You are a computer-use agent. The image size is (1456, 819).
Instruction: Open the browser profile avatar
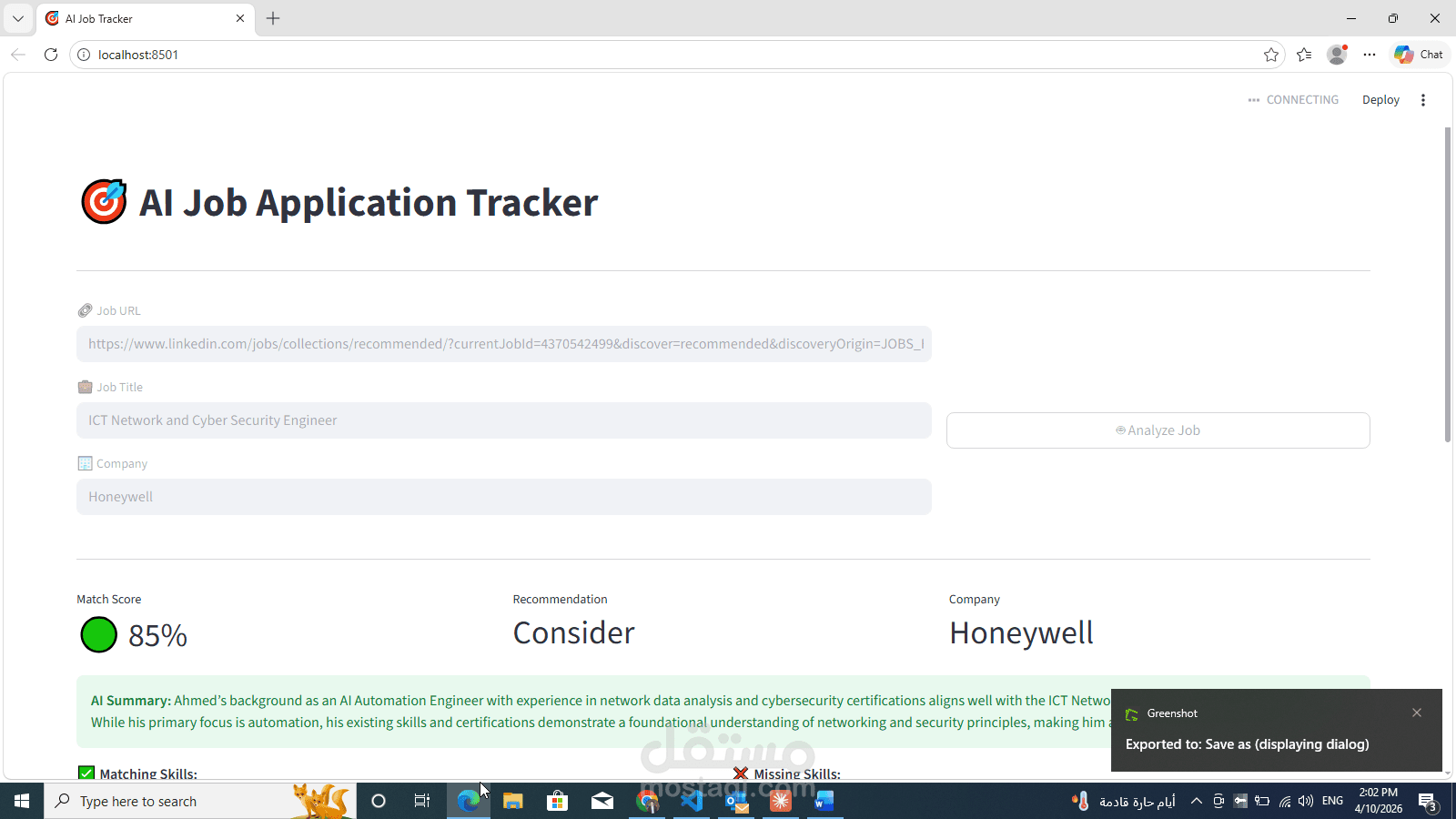[x=1337, y=55]
